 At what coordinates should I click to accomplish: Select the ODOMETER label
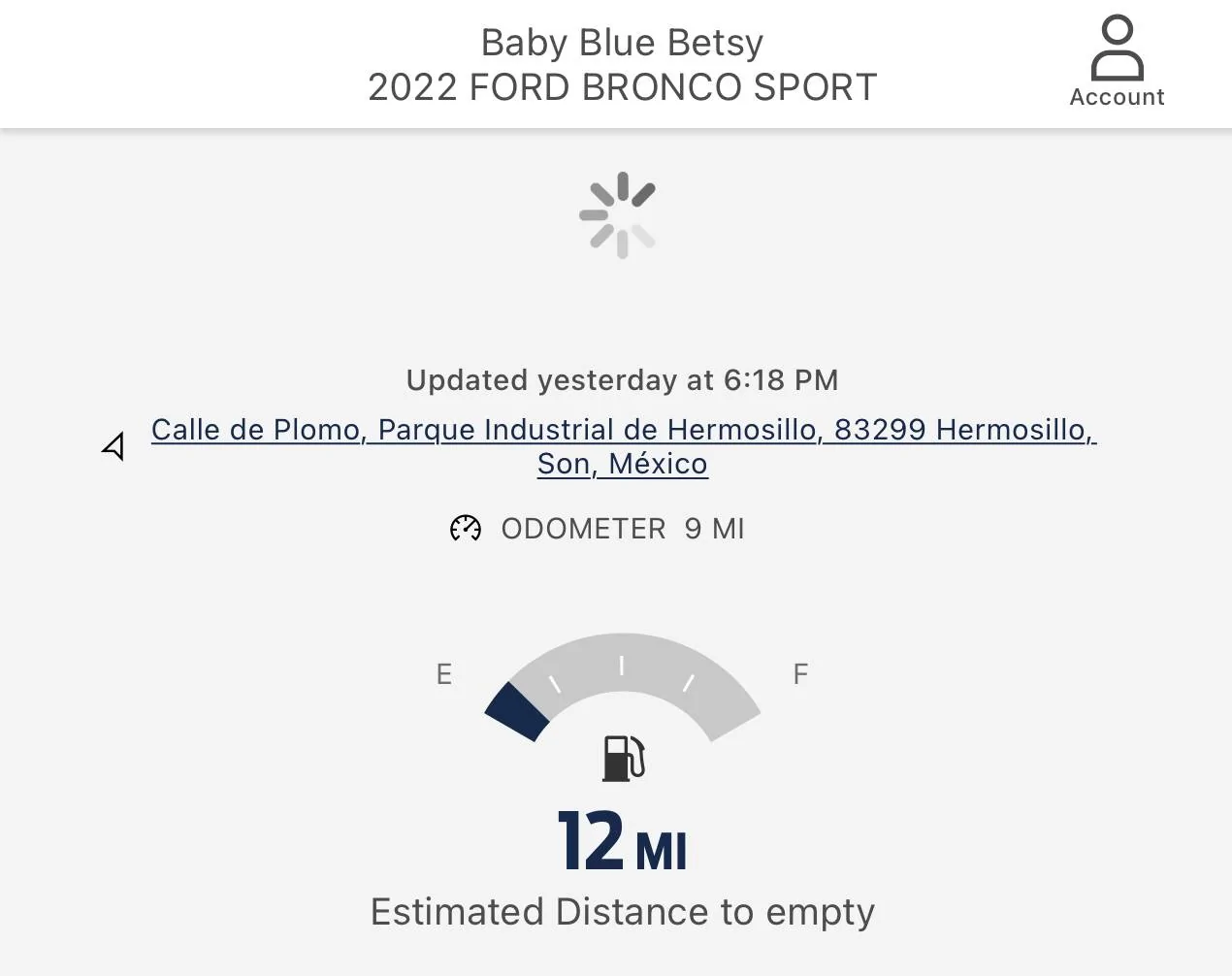click(583, 529)
